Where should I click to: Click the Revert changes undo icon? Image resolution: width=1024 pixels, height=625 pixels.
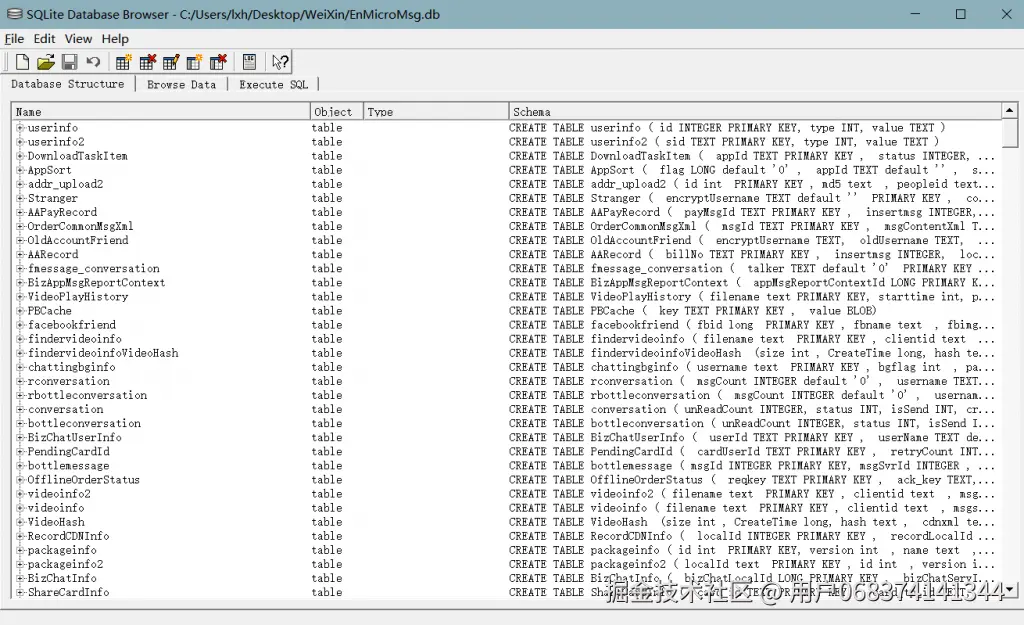pyautogui.click(x=93, y=62)
